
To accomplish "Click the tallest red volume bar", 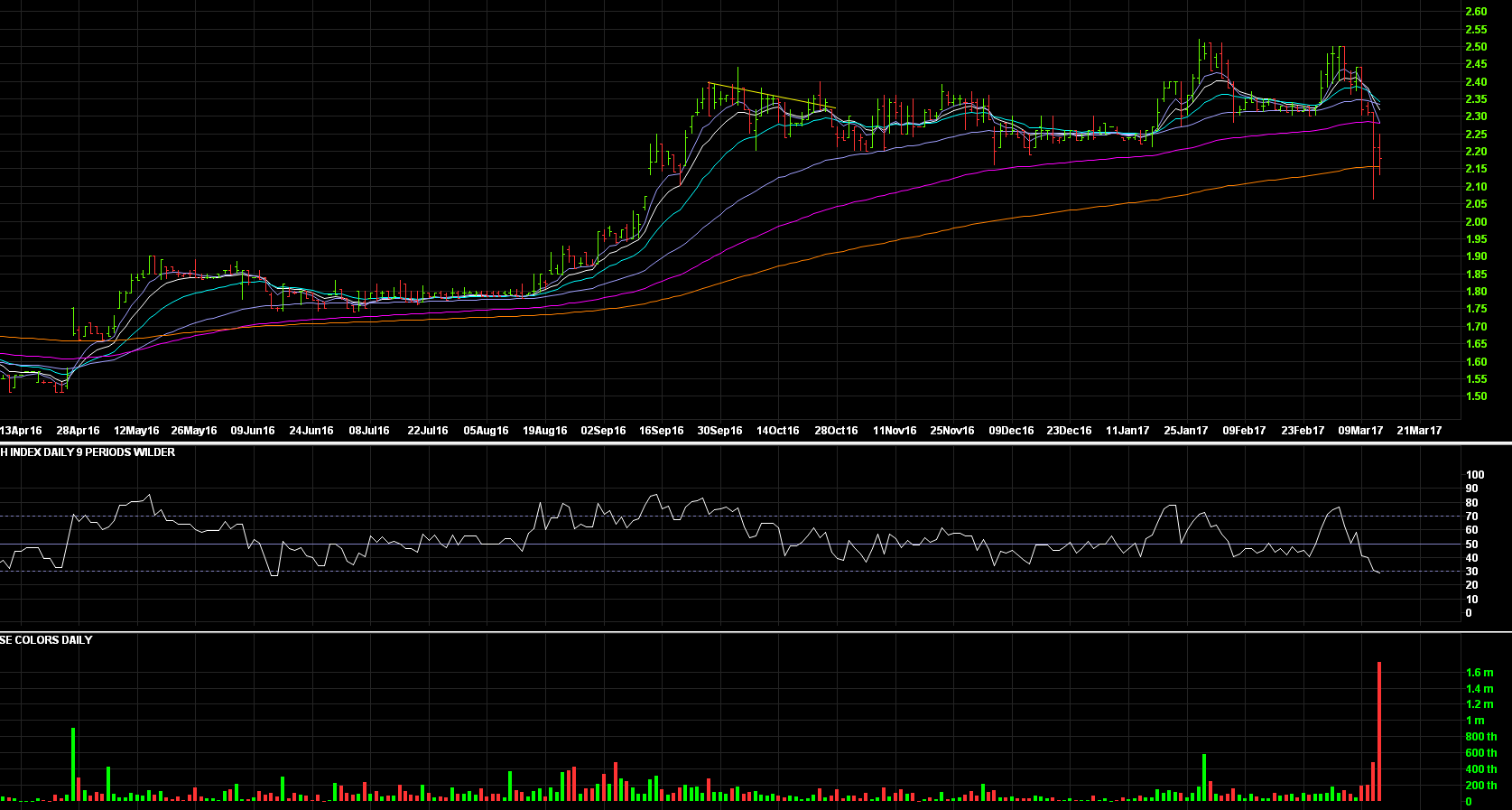I will tap(1379, 731).
